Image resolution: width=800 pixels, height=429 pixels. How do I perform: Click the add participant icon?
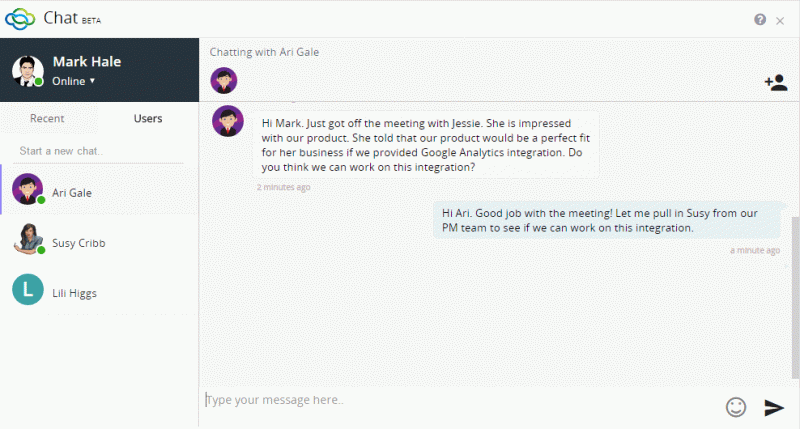click(x=776, y=82)
